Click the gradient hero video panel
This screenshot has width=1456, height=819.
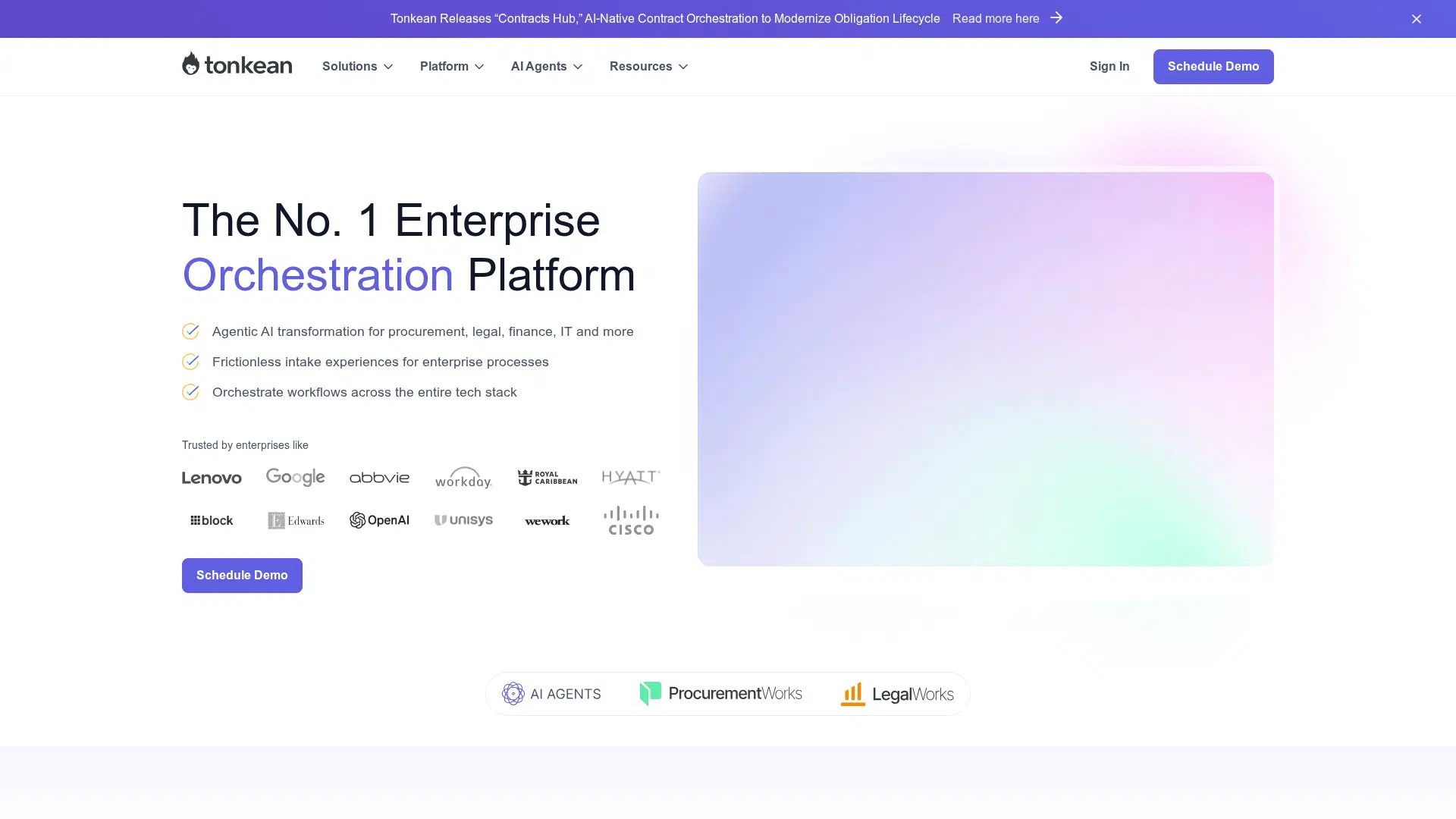pyautogui.click(x=985, y=369)
